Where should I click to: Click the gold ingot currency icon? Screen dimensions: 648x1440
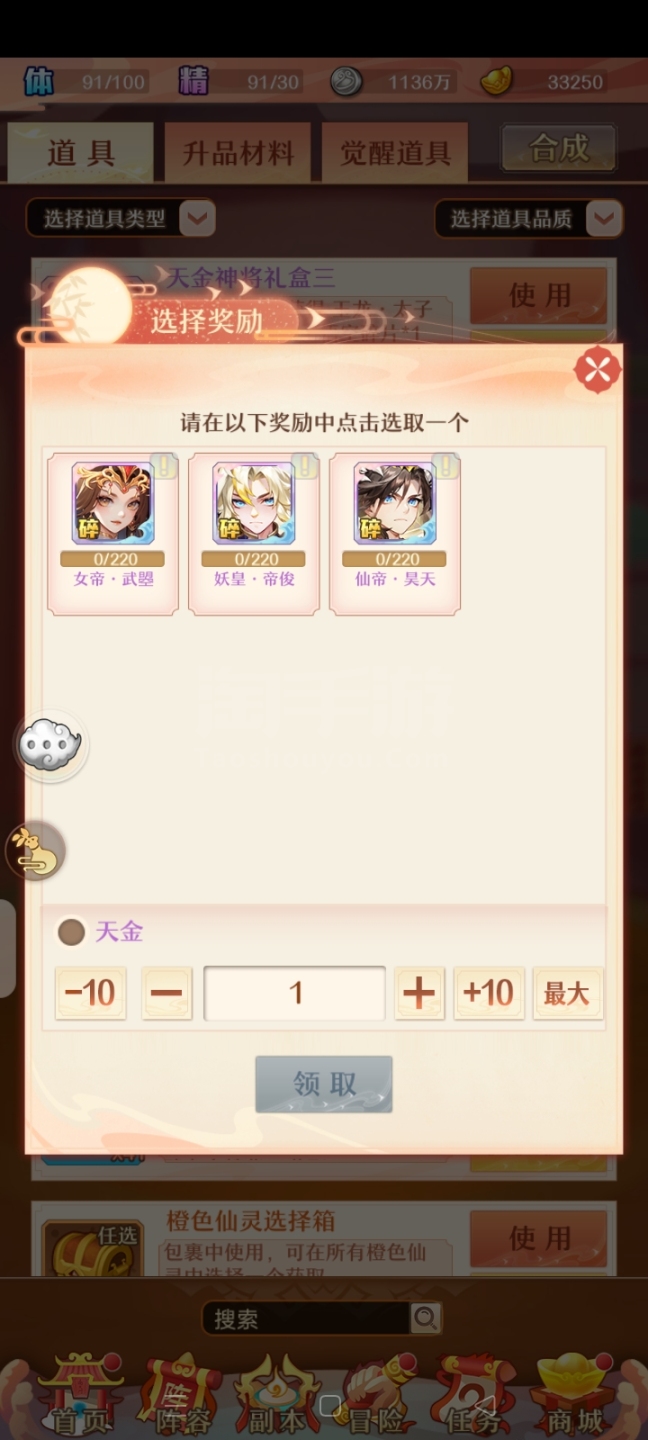click(497, 81)
